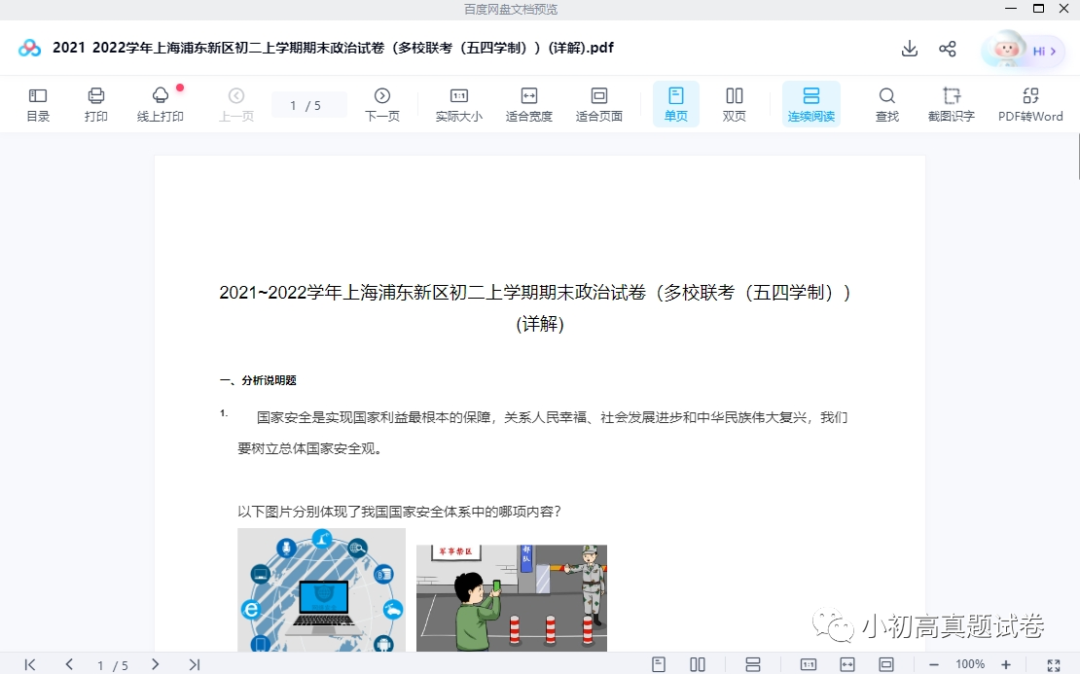Choose 适合页面 fit page

coord(599,104)
